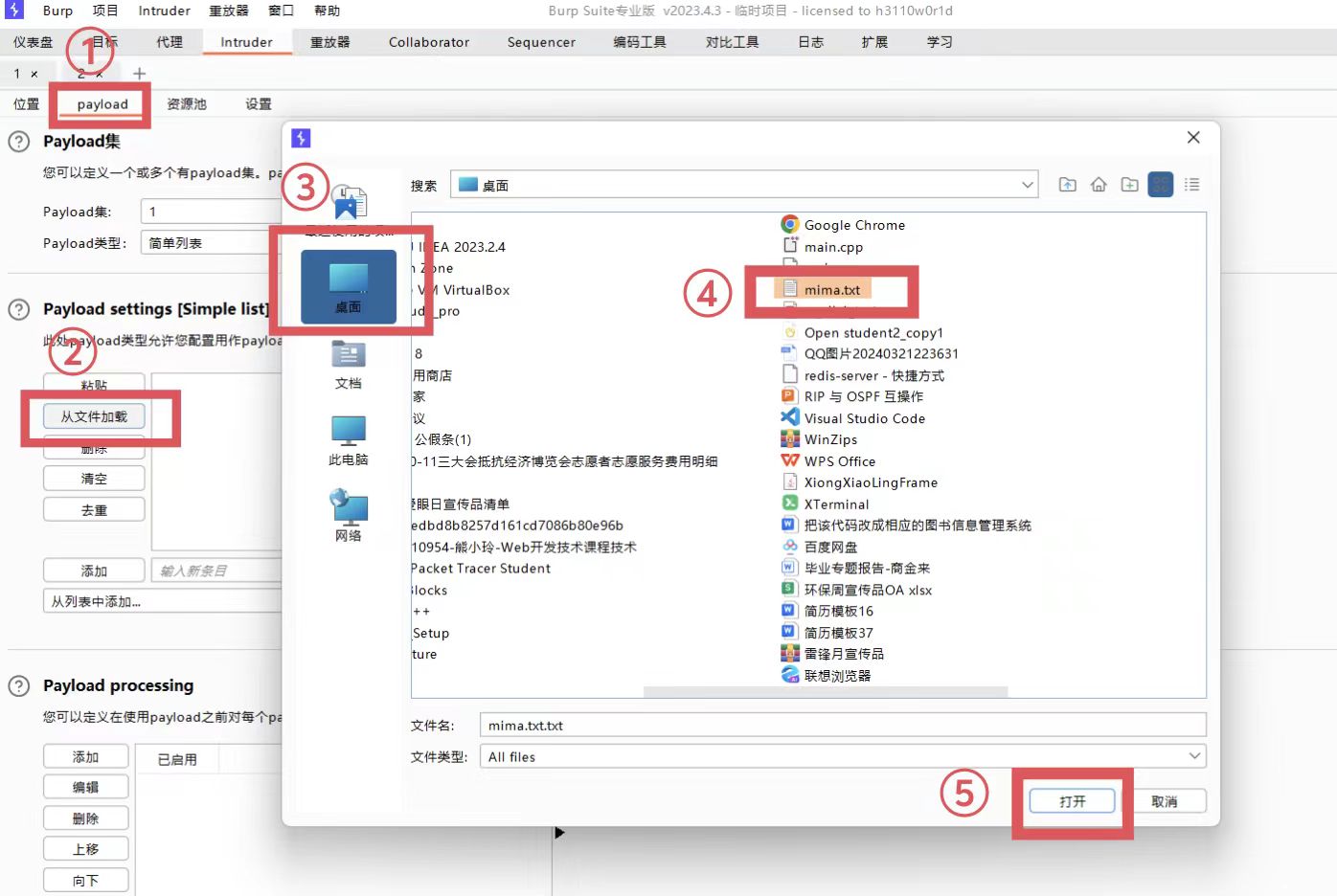Open 文档 folder in dialog sidebar
Viewport: 1337px width, 896px height.
pos(349,365)
